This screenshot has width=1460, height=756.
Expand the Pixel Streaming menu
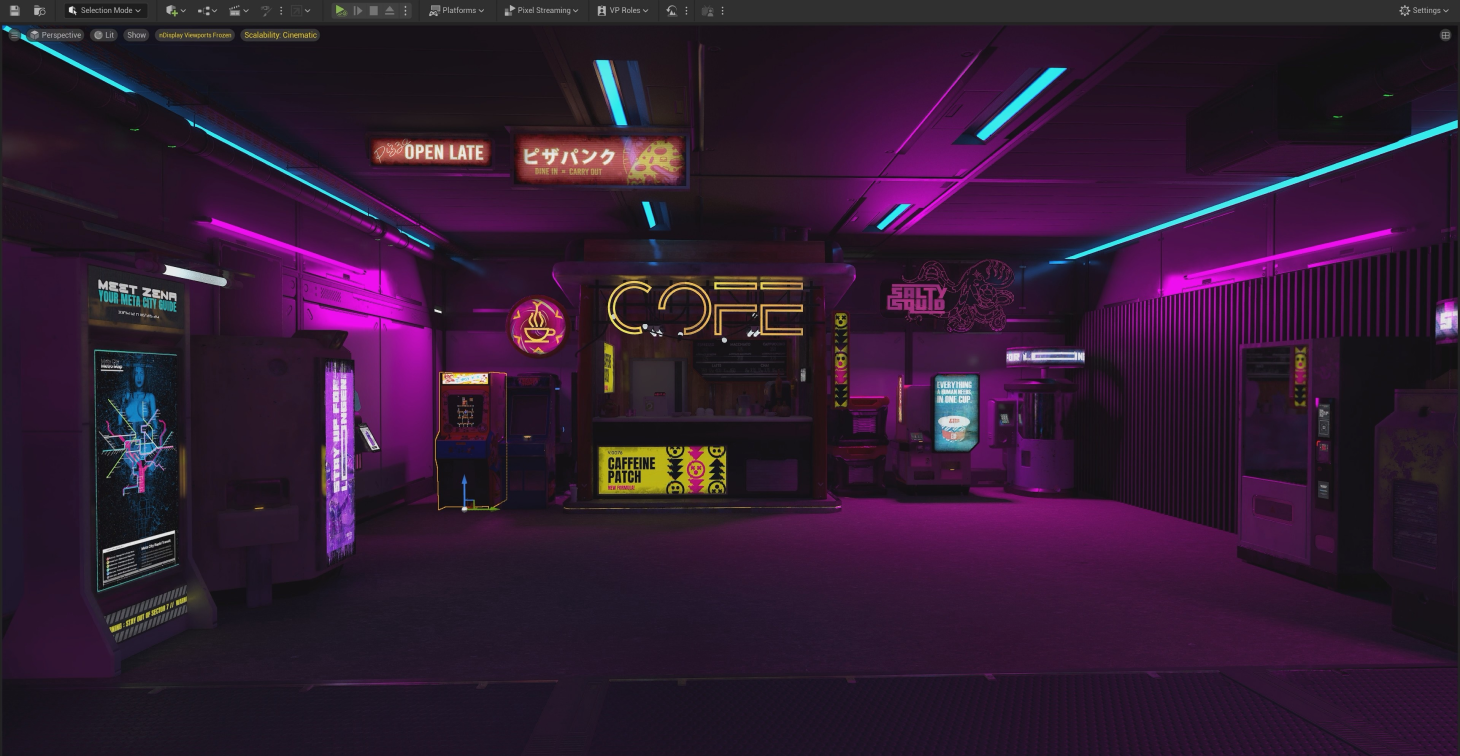[x=540, y=10]
